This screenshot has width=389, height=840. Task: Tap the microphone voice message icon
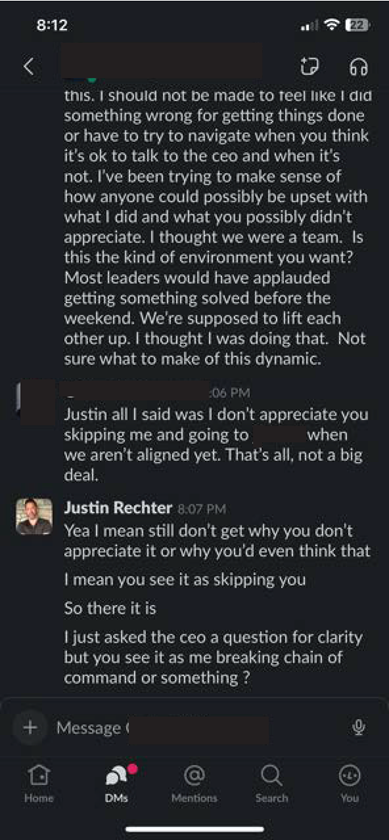click(x=358, y=728)
